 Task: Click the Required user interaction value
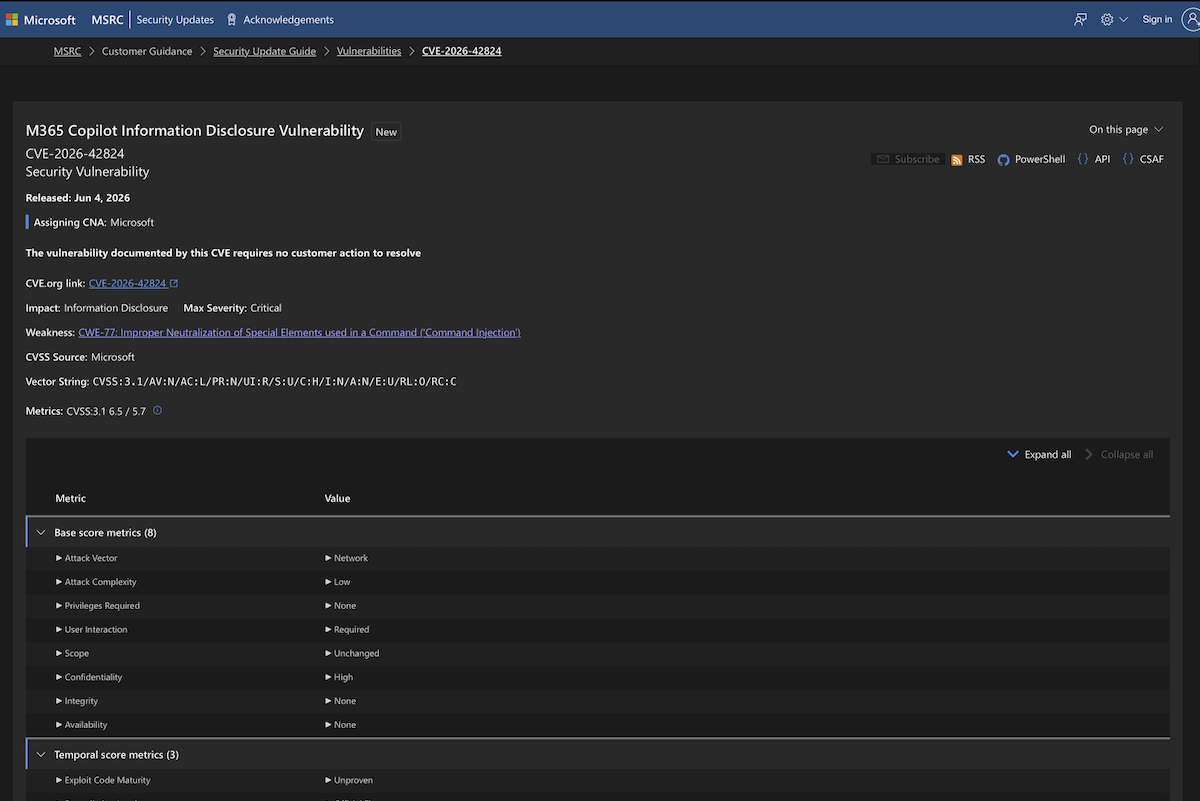point(351,630)
